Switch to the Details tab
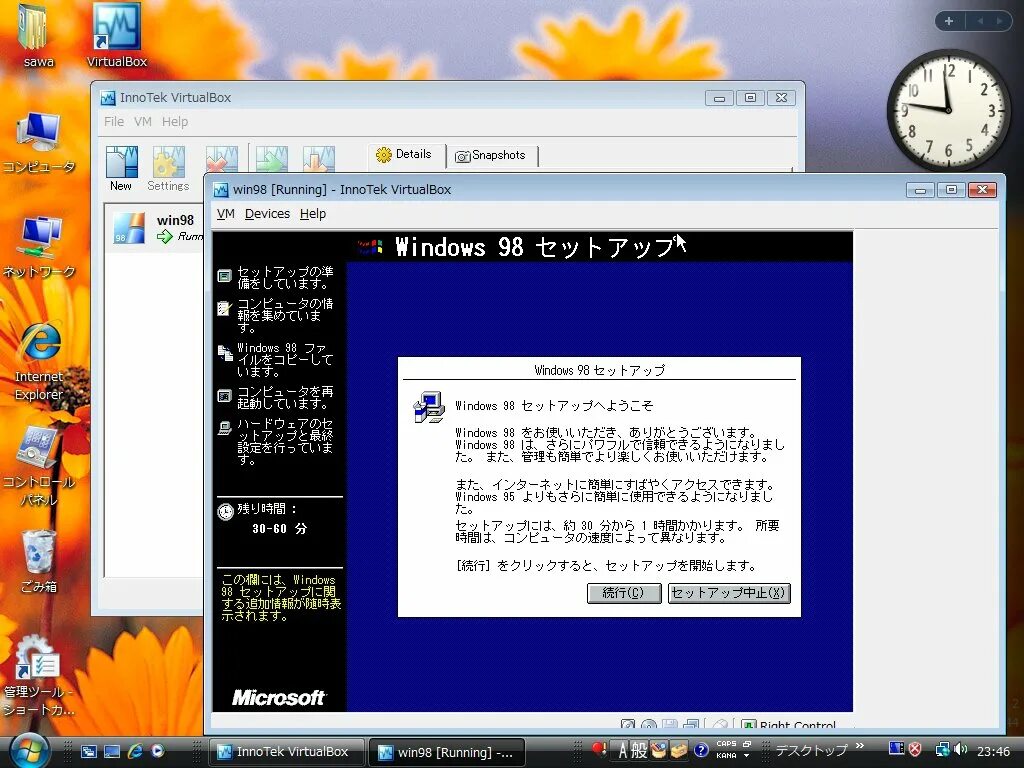The image size is (1024, 768). 404,155
